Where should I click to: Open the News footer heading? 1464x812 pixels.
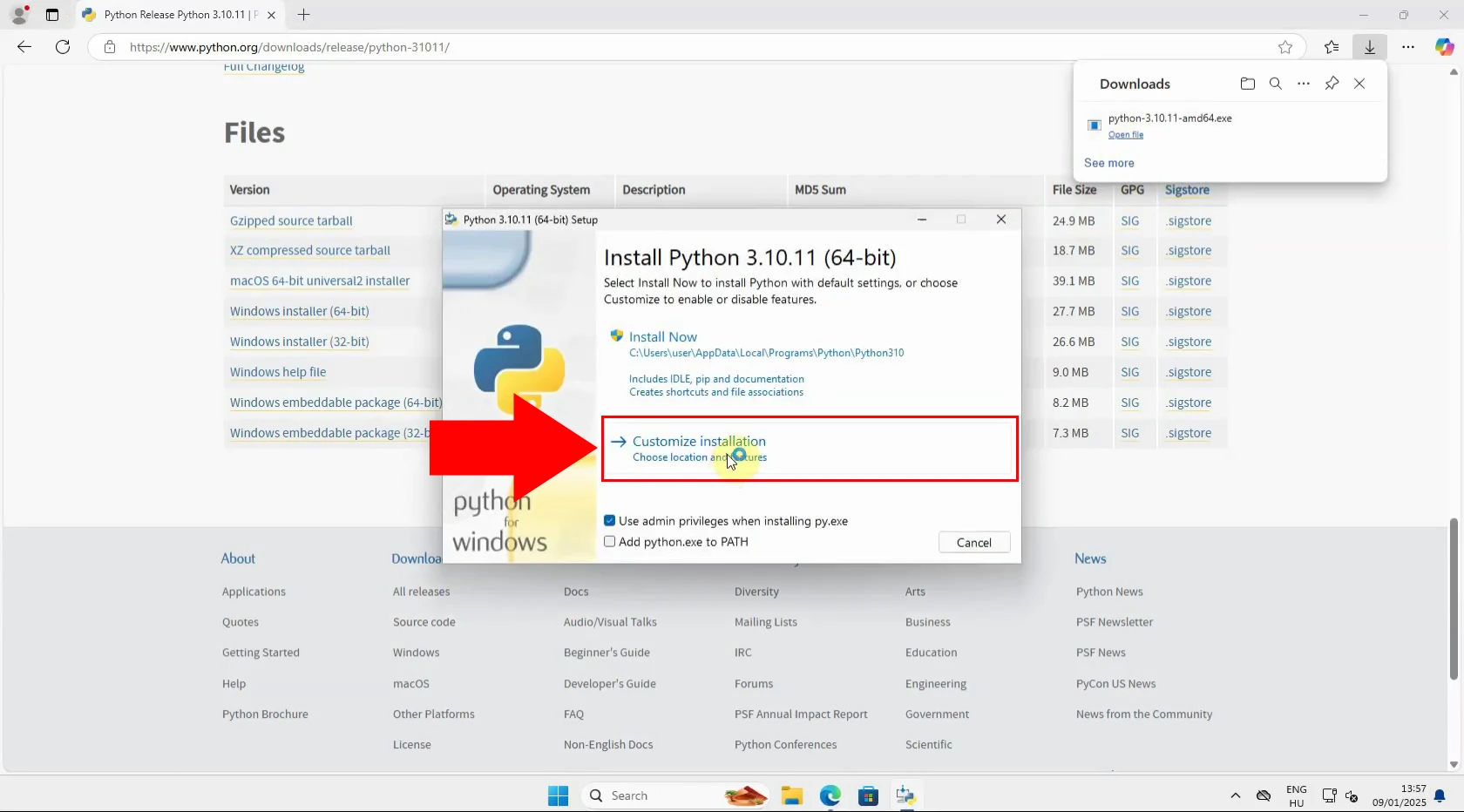point(1090,559)
